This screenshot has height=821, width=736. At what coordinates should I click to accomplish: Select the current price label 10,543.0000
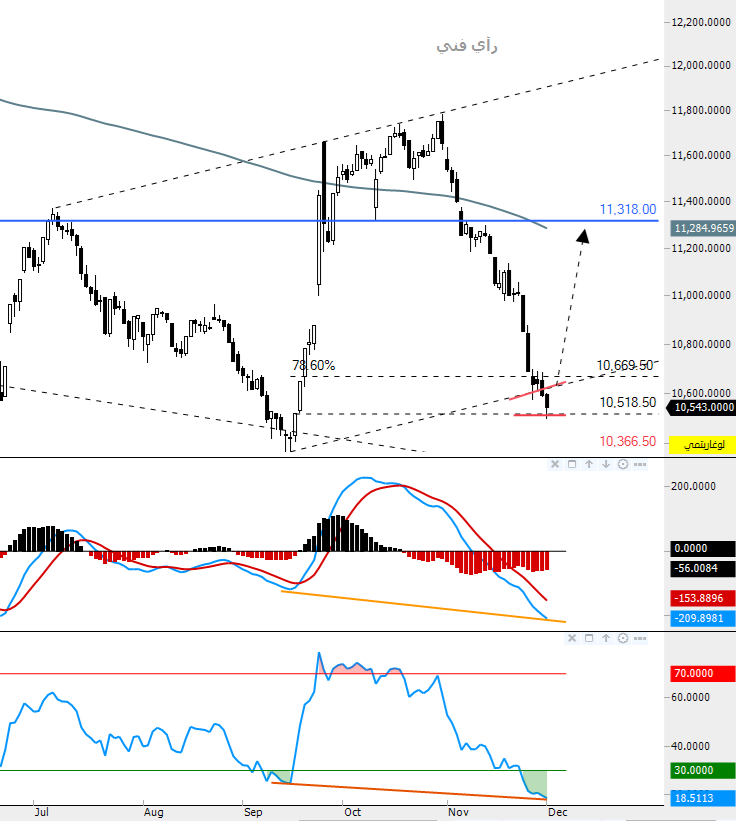coord(701,407)
